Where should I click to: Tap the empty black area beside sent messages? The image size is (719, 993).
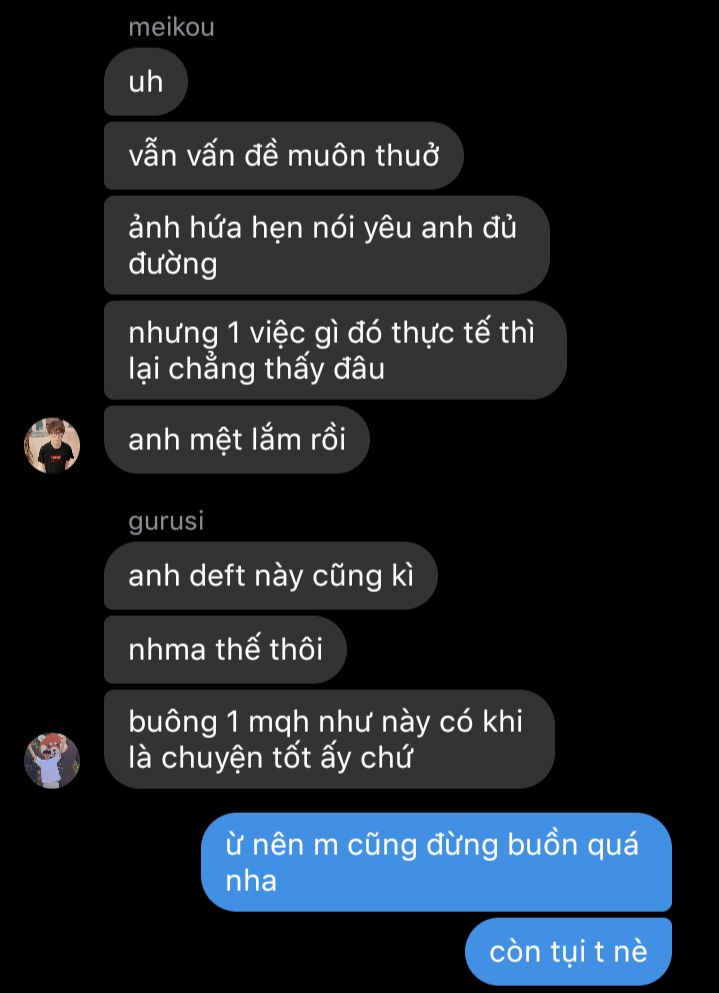click(x=101, y=887)
